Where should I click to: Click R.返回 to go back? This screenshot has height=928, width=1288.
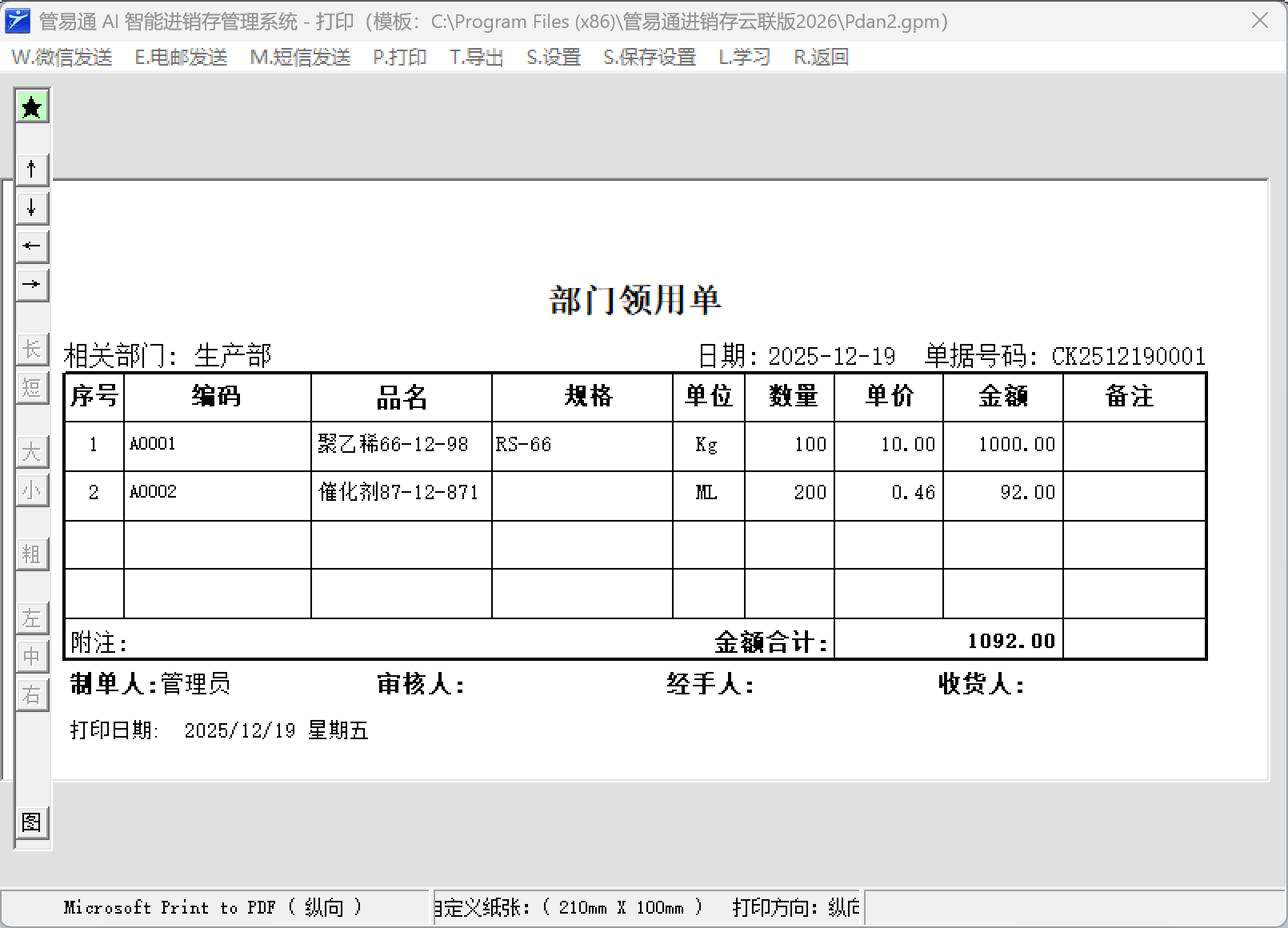[821, 58]
